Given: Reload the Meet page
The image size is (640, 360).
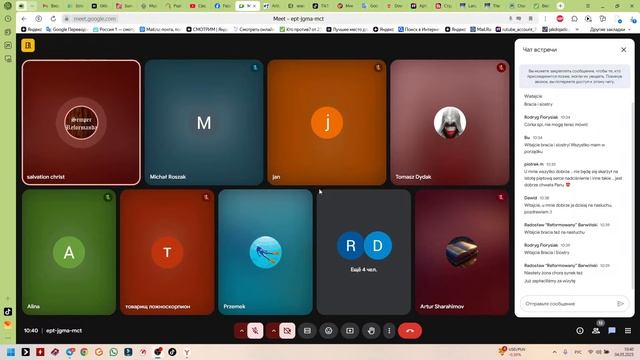Looking at the screenshot, I should tap(53, 19).
